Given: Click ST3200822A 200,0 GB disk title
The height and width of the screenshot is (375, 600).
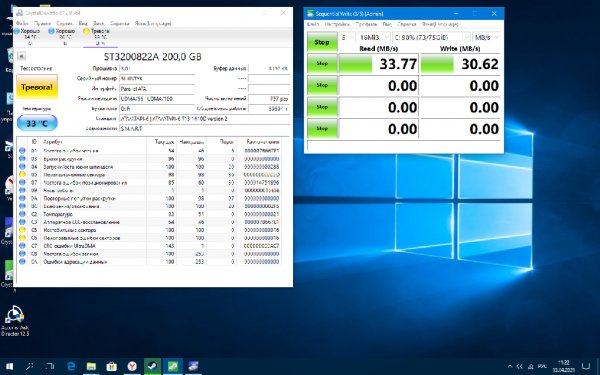Looking at the screenshot, I should coord(153,57).
